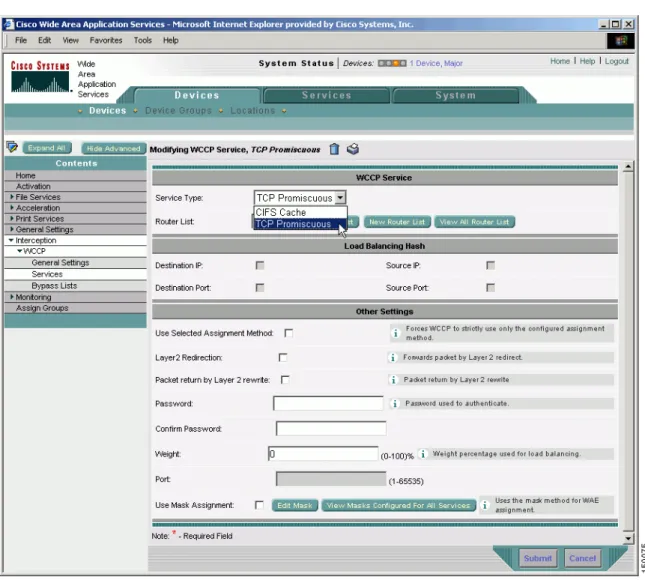Open Locations subtab
645x580 pixels.
pos(253,111)
